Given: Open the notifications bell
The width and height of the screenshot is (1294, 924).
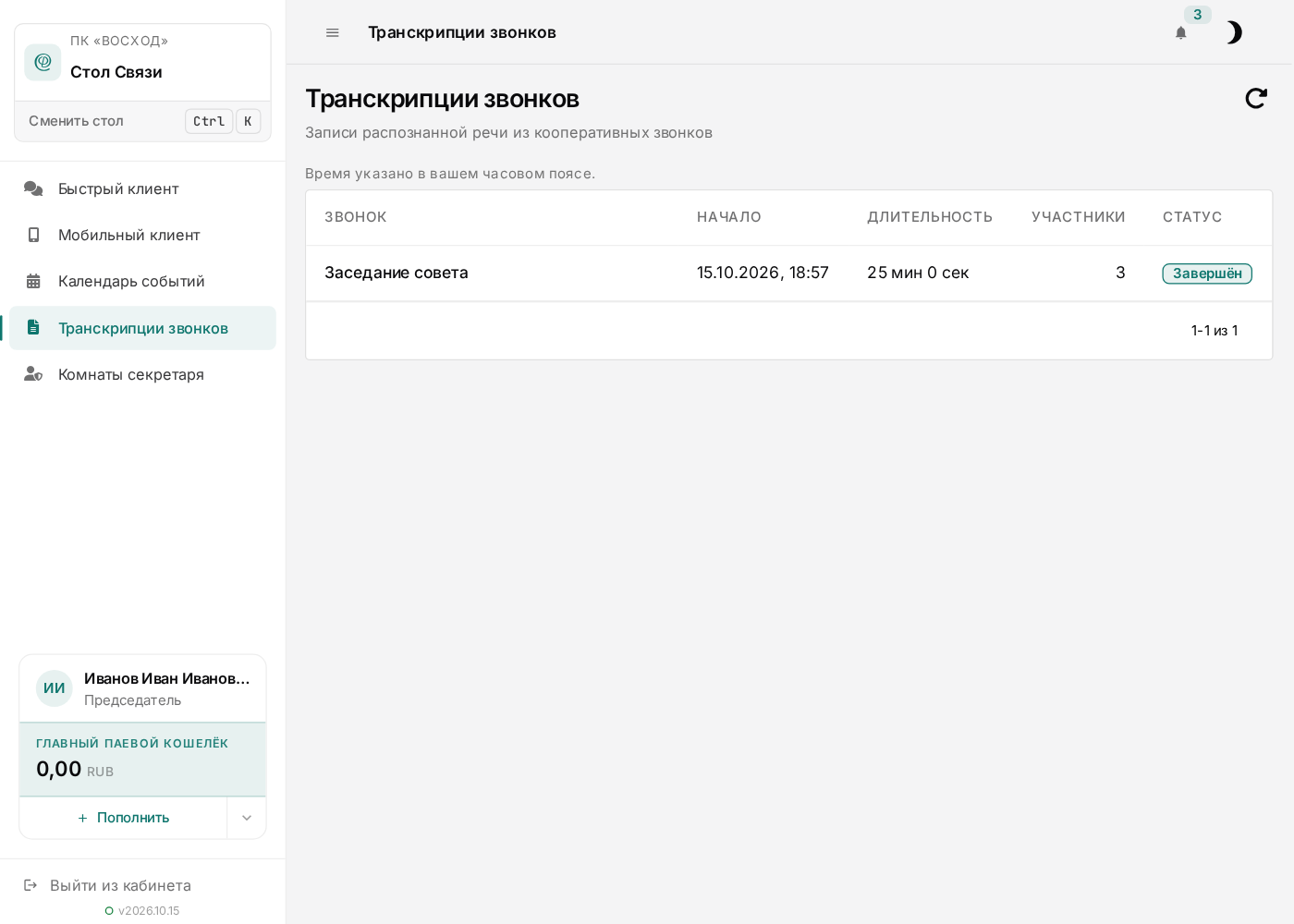Looking at the screenshot, I should tap(1180, 32).
